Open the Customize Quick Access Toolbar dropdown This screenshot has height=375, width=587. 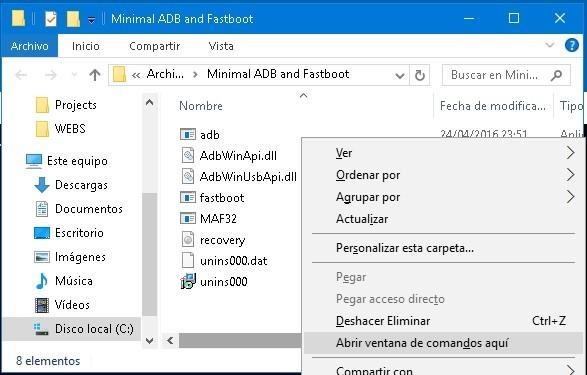[x=91, y=19]
